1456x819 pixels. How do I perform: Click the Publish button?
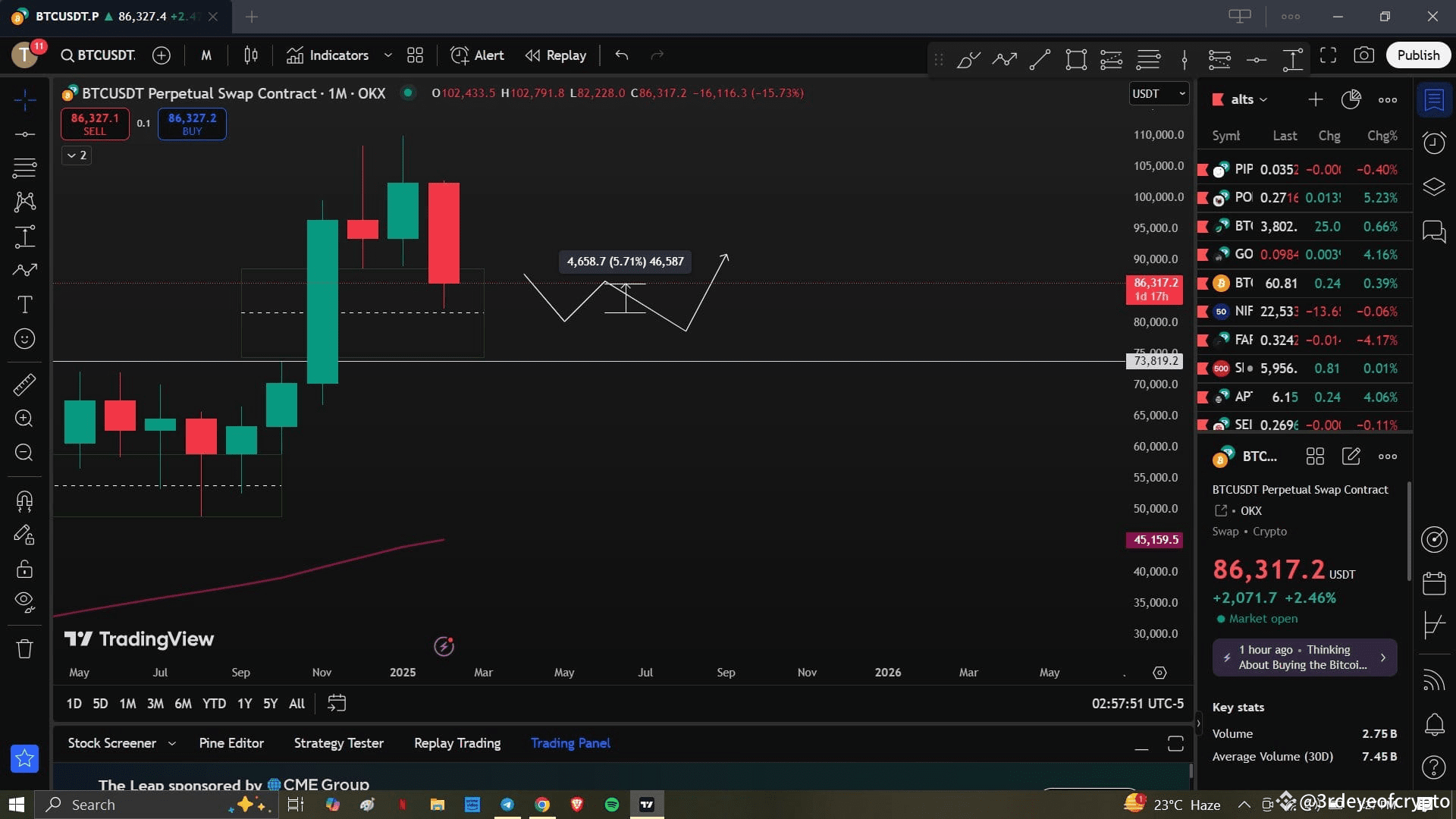pos(1418,55)
